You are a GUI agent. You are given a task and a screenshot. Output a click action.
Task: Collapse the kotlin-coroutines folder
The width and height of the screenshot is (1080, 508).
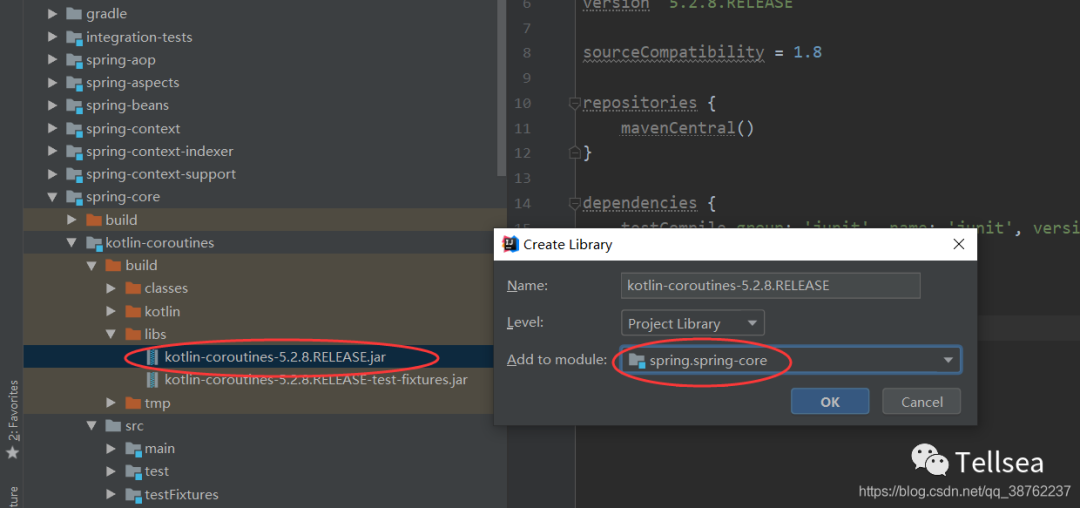72,243
